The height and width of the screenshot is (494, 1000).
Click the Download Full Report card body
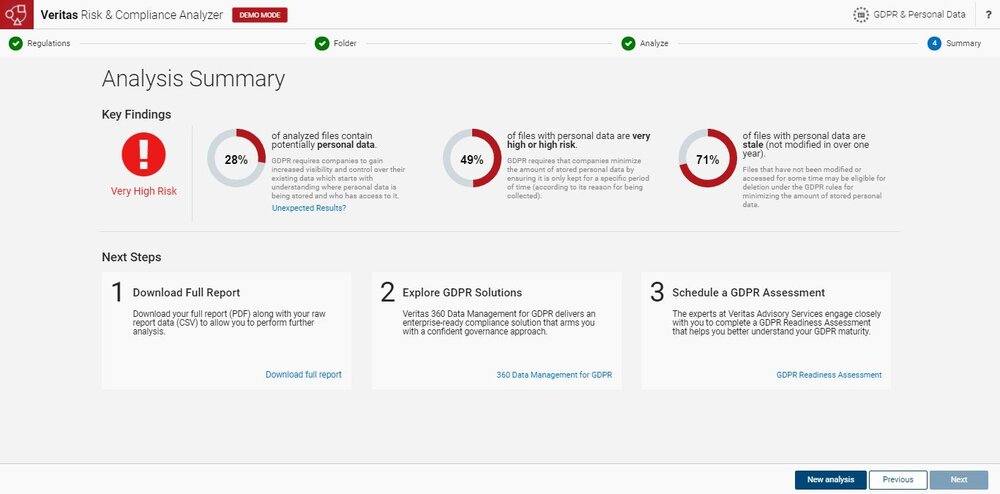[x=226, y=331]
